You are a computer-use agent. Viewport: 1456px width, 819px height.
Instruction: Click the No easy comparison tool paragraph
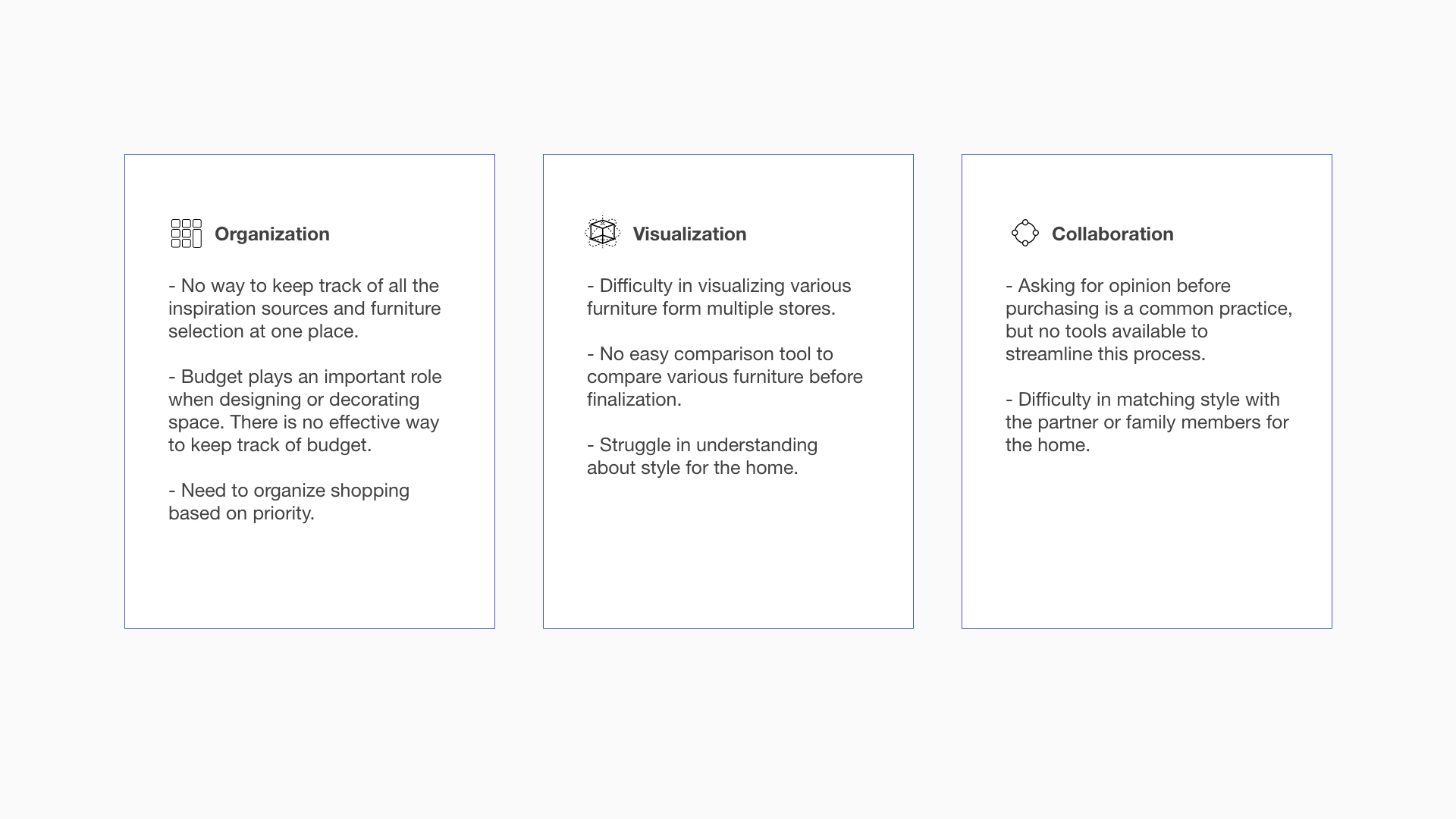[725, 377]
